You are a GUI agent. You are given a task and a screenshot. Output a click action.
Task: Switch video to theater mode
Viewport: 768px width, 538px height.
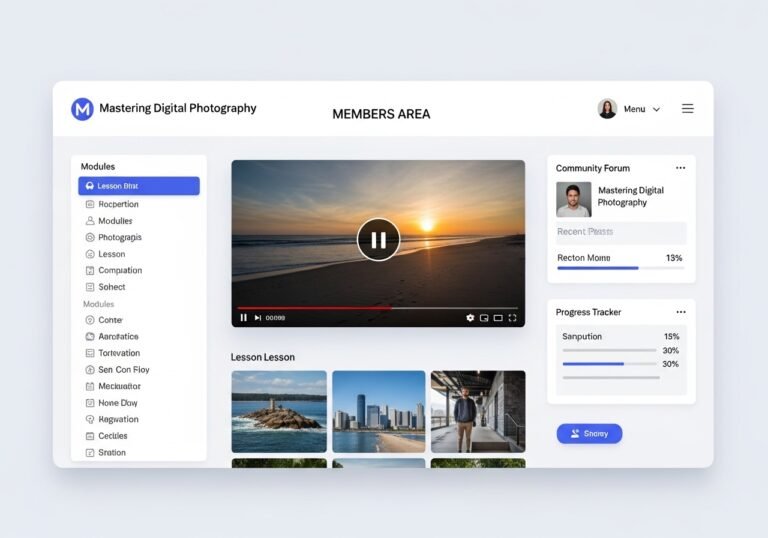pos(498,318)
